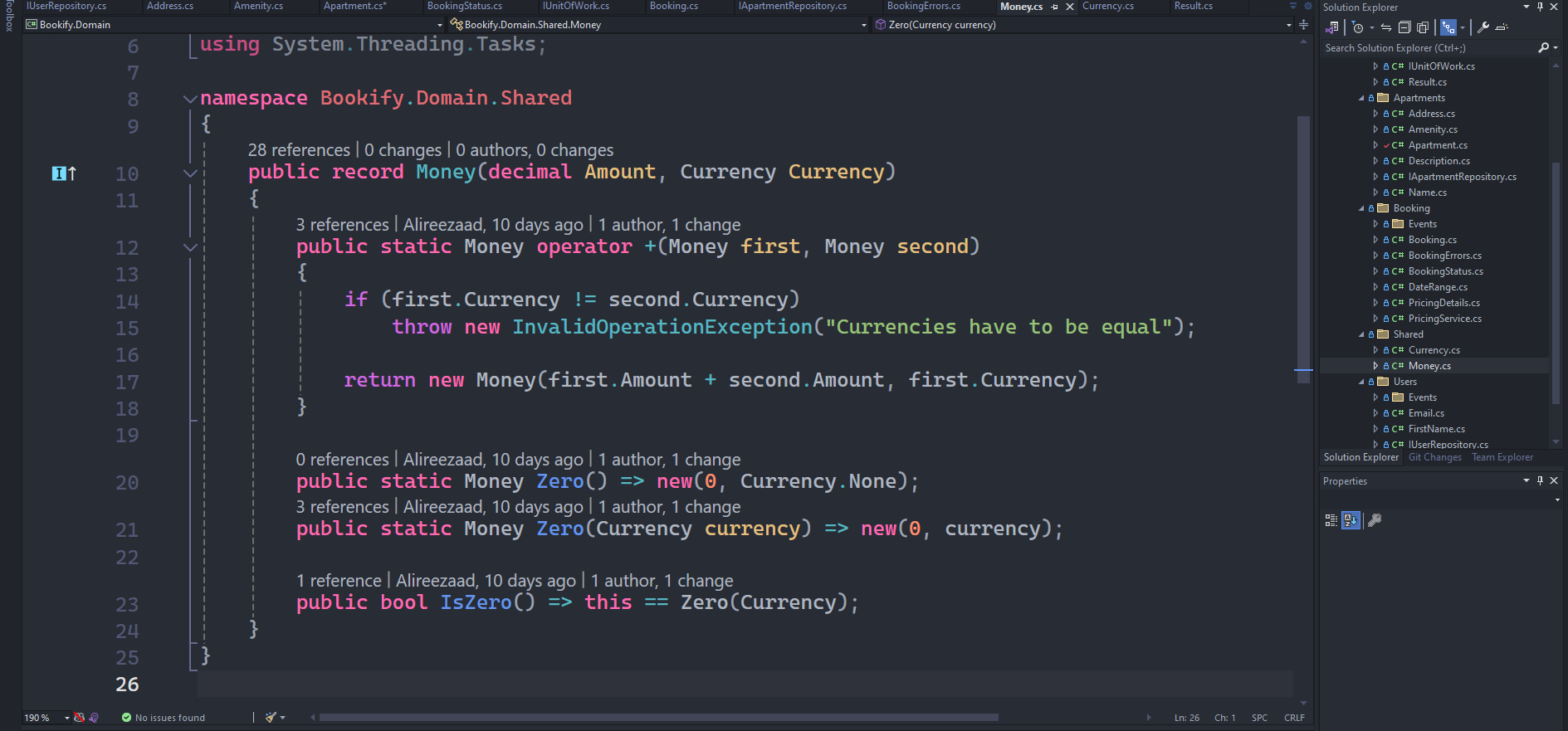Close the Money.cs tab
Image resolution: width=1568 pixels, height=731 pixels.
point(1070,7)
